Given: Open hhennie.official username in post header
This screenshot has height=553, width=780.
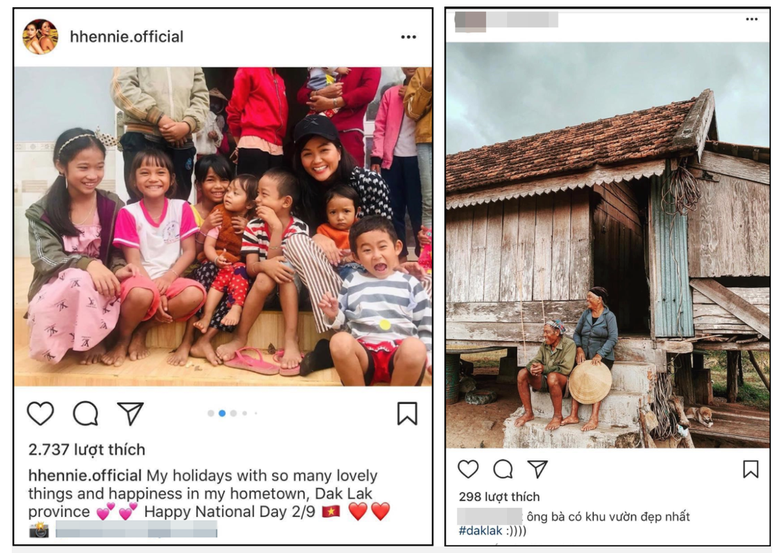Looking at the screenshot, I should [126, 37].
